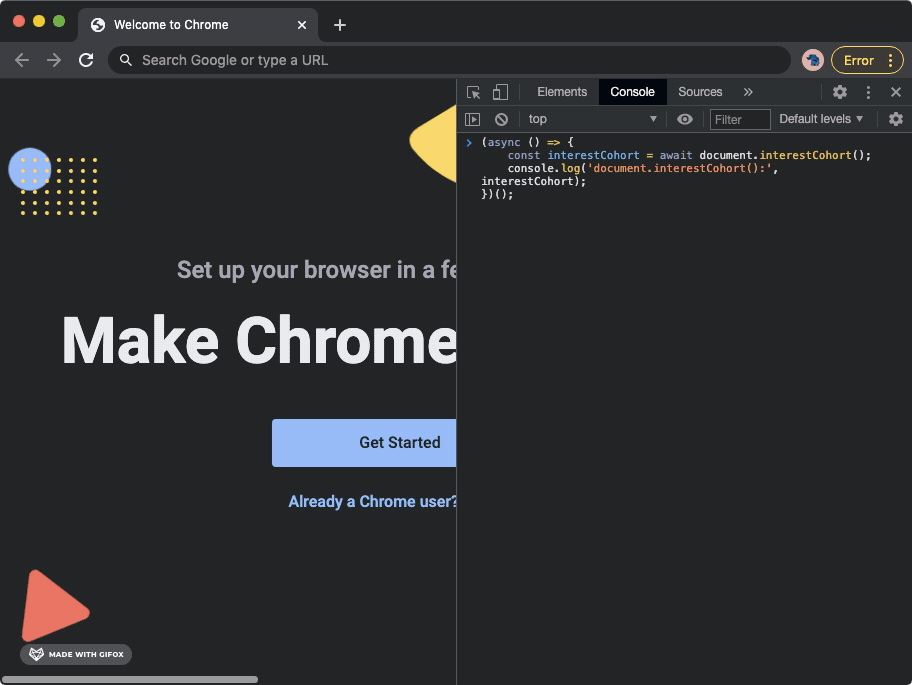Click the '(async () => {' code line
This screenshot has height=685, width=912.
(x=527, y=142)
